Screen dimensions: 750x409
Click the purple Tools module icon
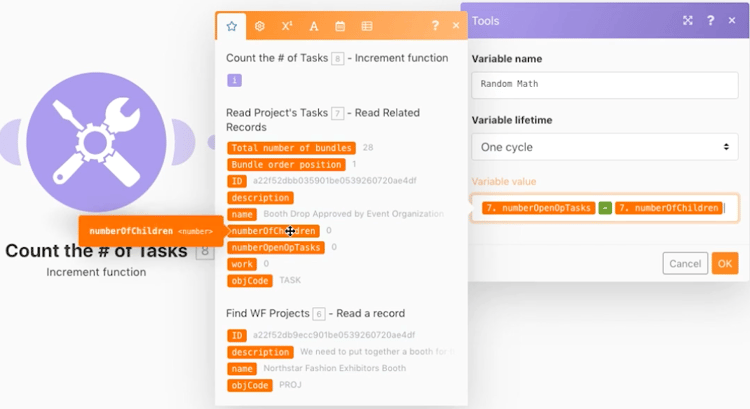[96, 142]
